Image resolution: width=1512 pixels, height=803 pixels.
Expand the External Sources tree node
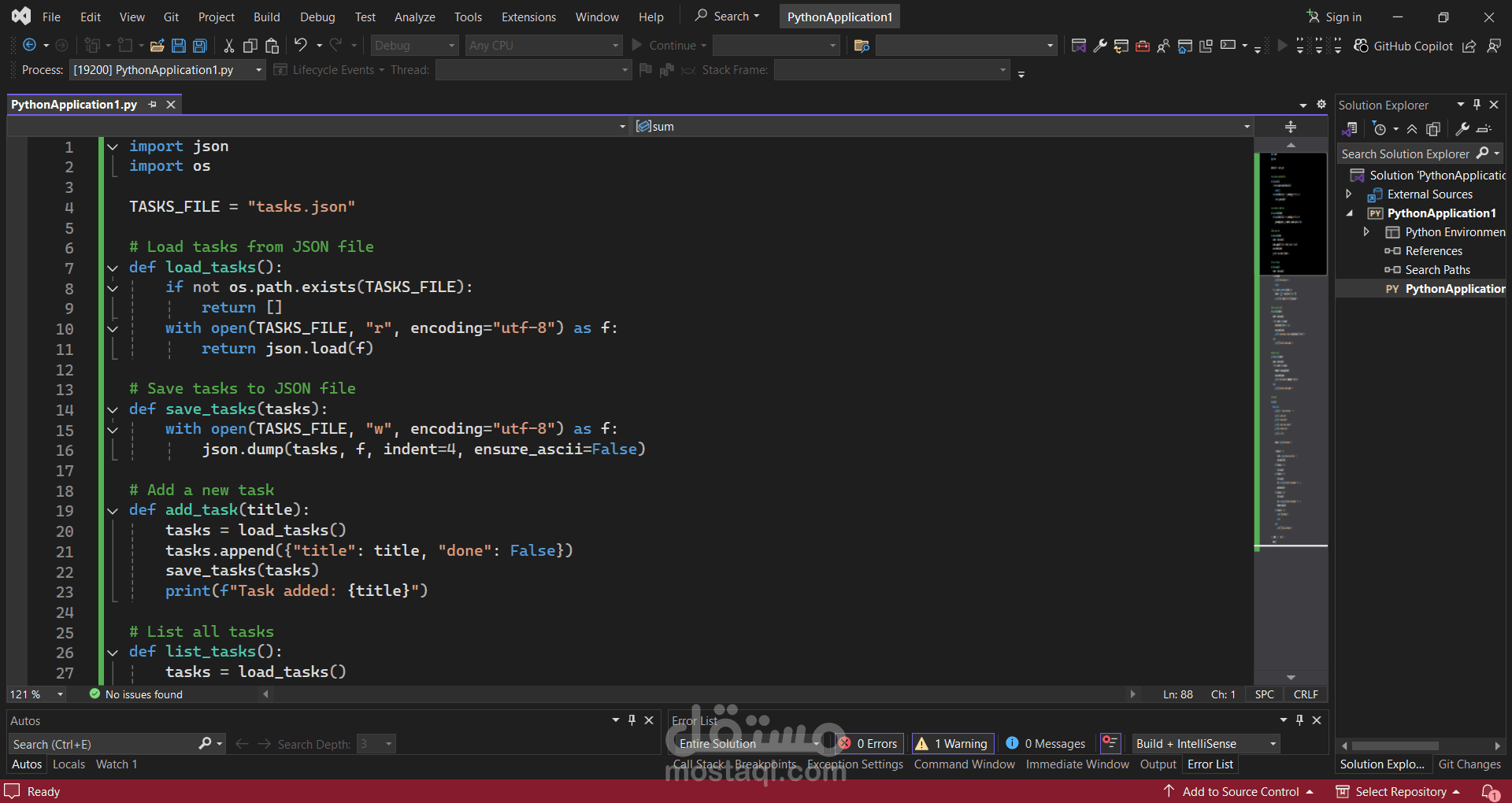coord(1348,194)
